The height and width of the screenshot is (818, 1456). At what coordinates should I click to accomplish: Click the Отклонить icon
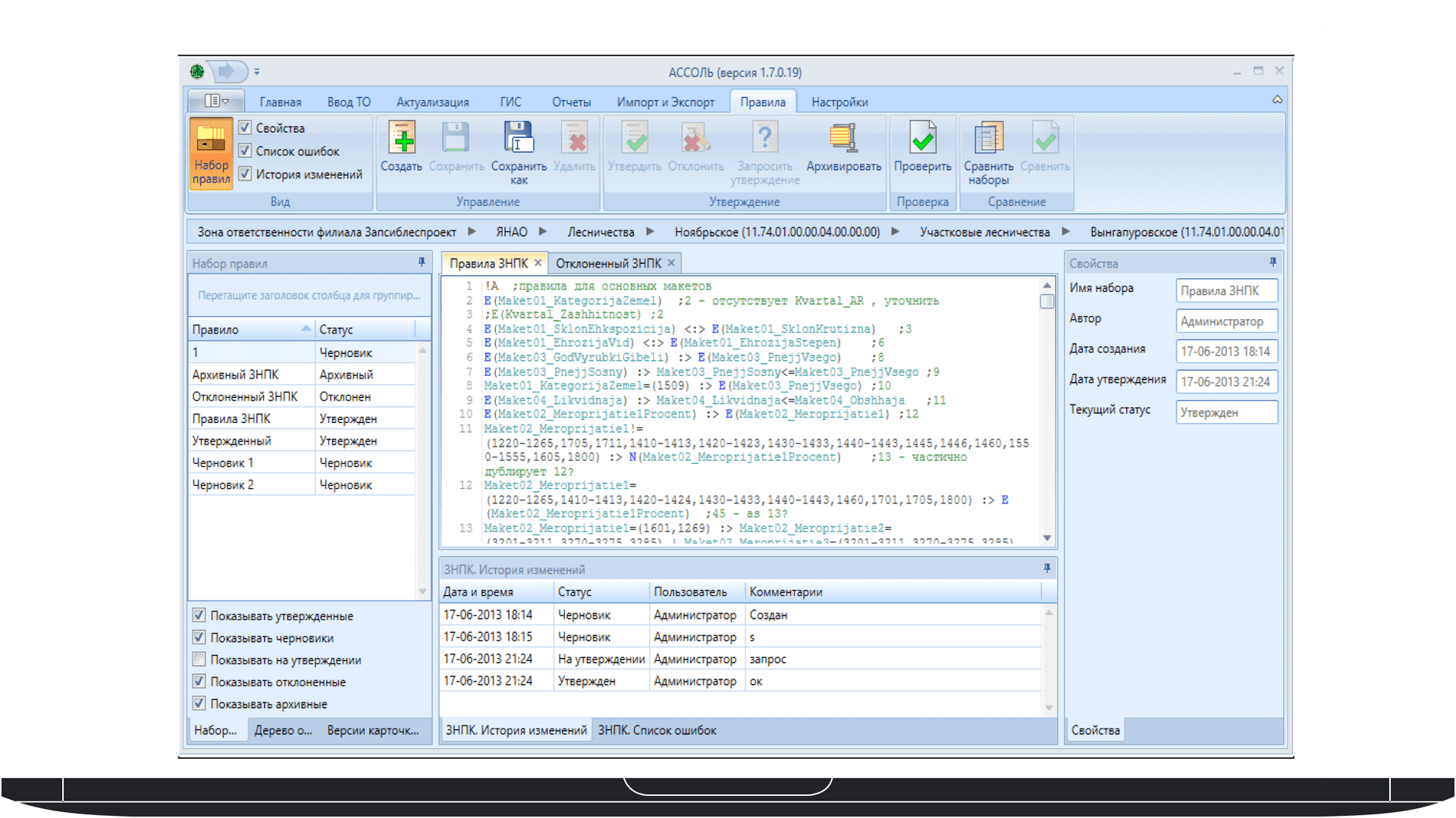point(695,148)
